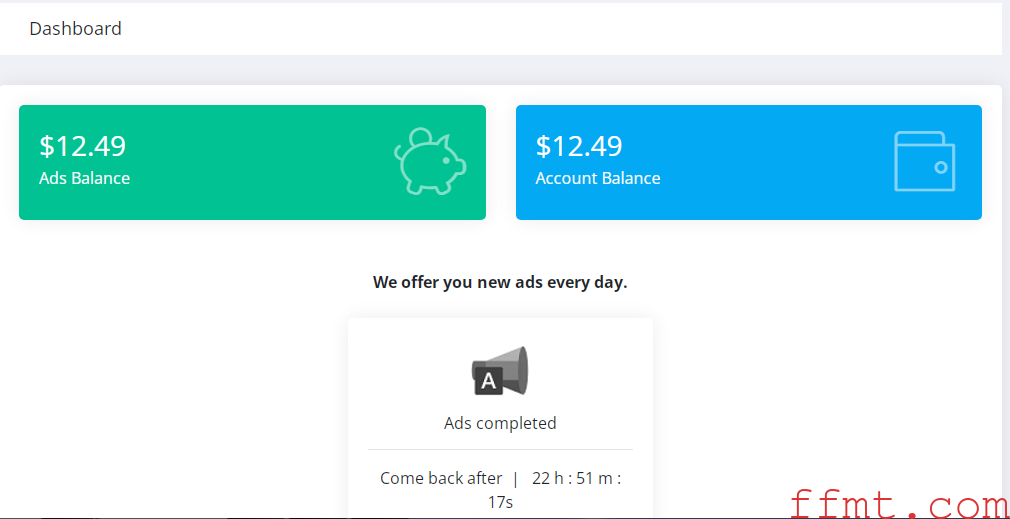This screenshot has width=1010, height=519.
Task: Click the blue Account Balance card
Action: click(748, 162)
